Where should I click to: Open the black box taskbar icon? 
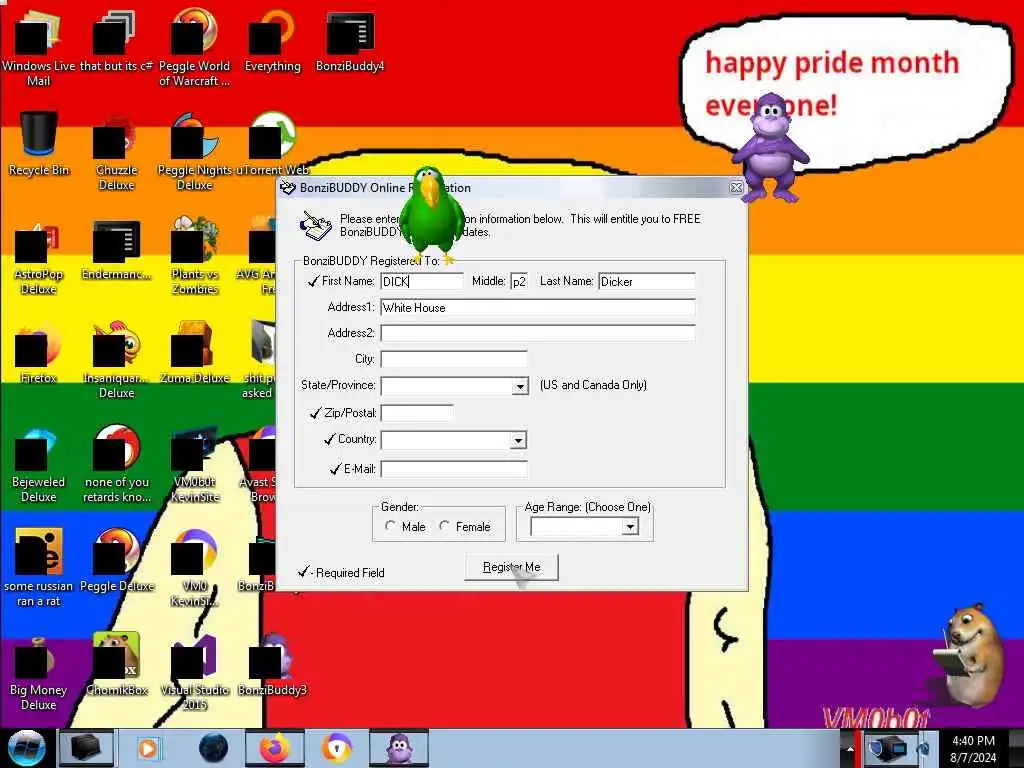(x=86, y=748)
